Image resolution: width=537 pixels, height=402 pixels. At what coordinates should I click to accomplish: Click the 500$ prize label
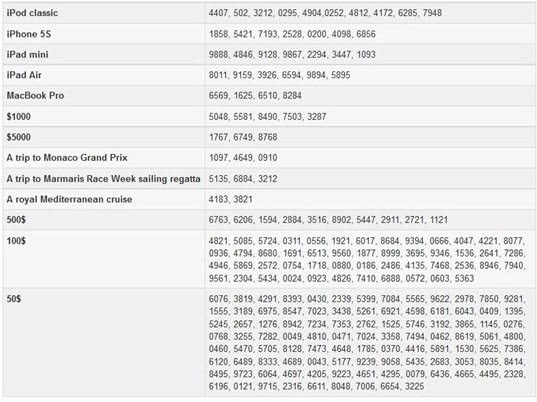coord(16,219)
